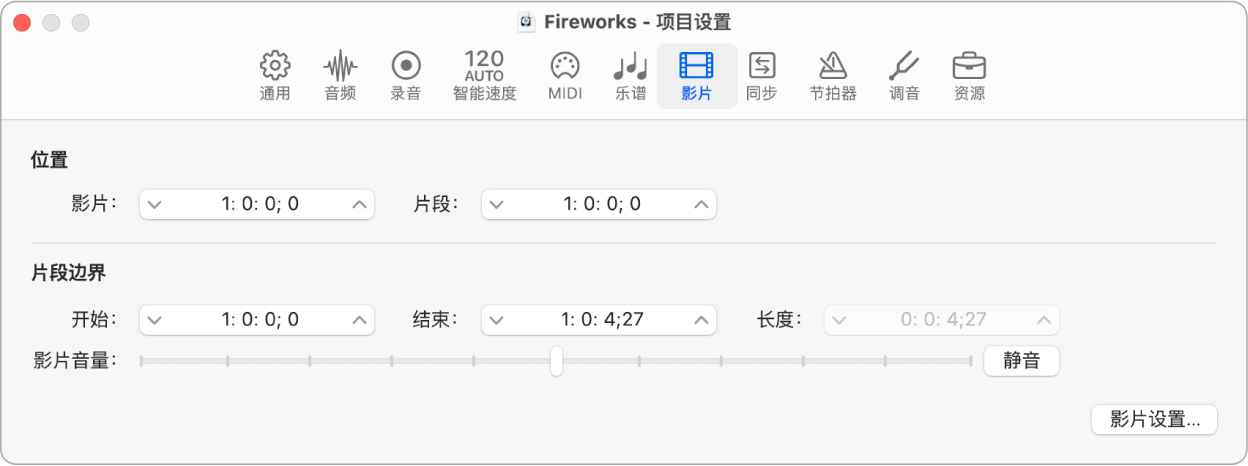
Task: Decrease the 影片 position value with down chevron
Action: (x=153, y=205)
